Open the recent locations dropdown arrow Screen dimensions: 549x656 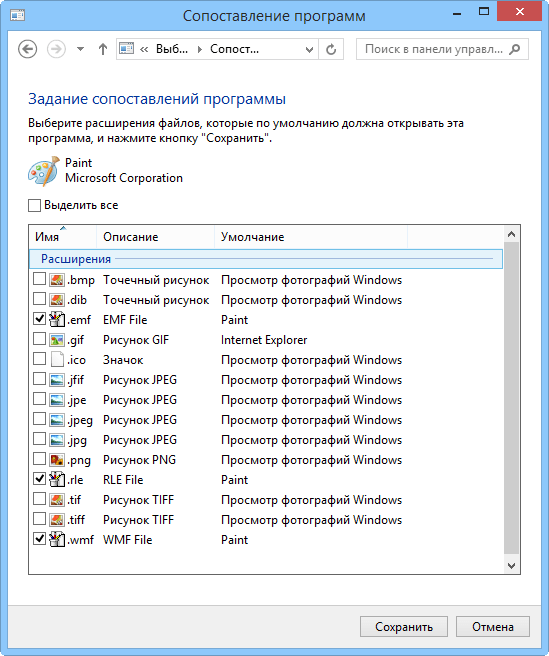(x=80, y=49)
